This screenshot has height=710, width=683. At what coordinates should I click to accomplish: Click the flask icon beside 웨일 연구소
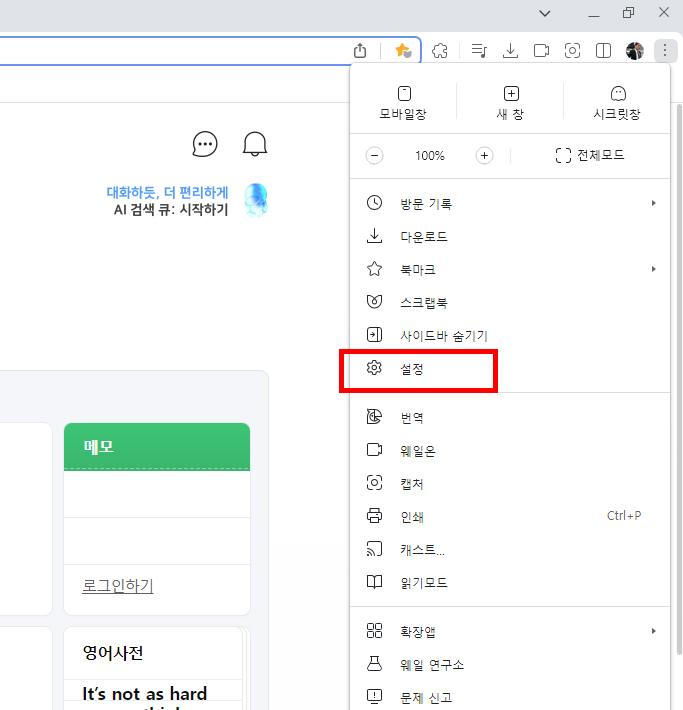374,664
